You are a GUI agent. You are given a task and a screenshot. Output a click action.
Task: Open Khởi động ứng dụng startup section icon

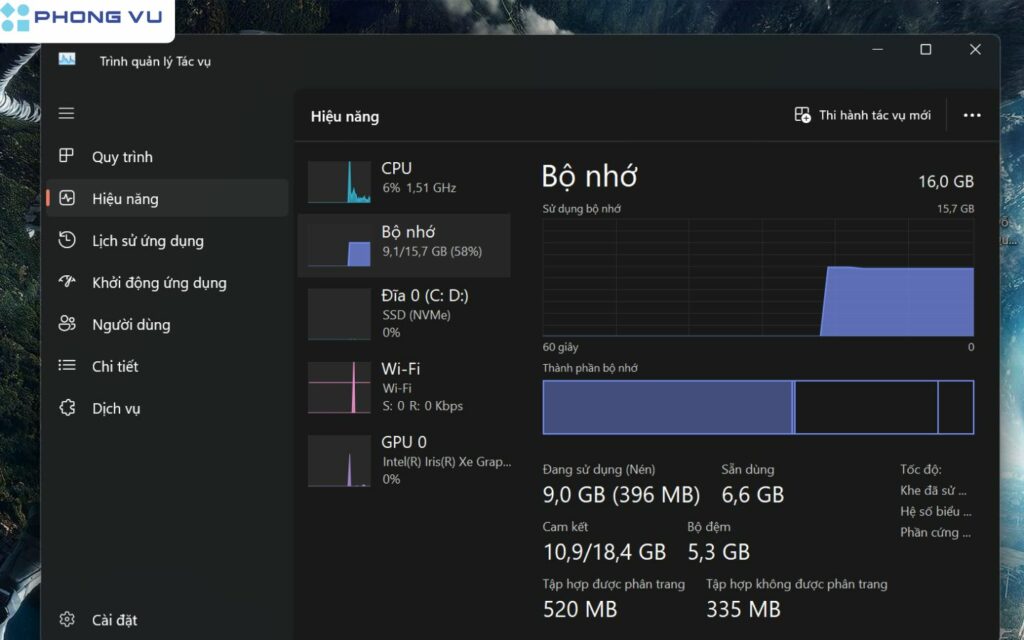[x=67, y=283]
